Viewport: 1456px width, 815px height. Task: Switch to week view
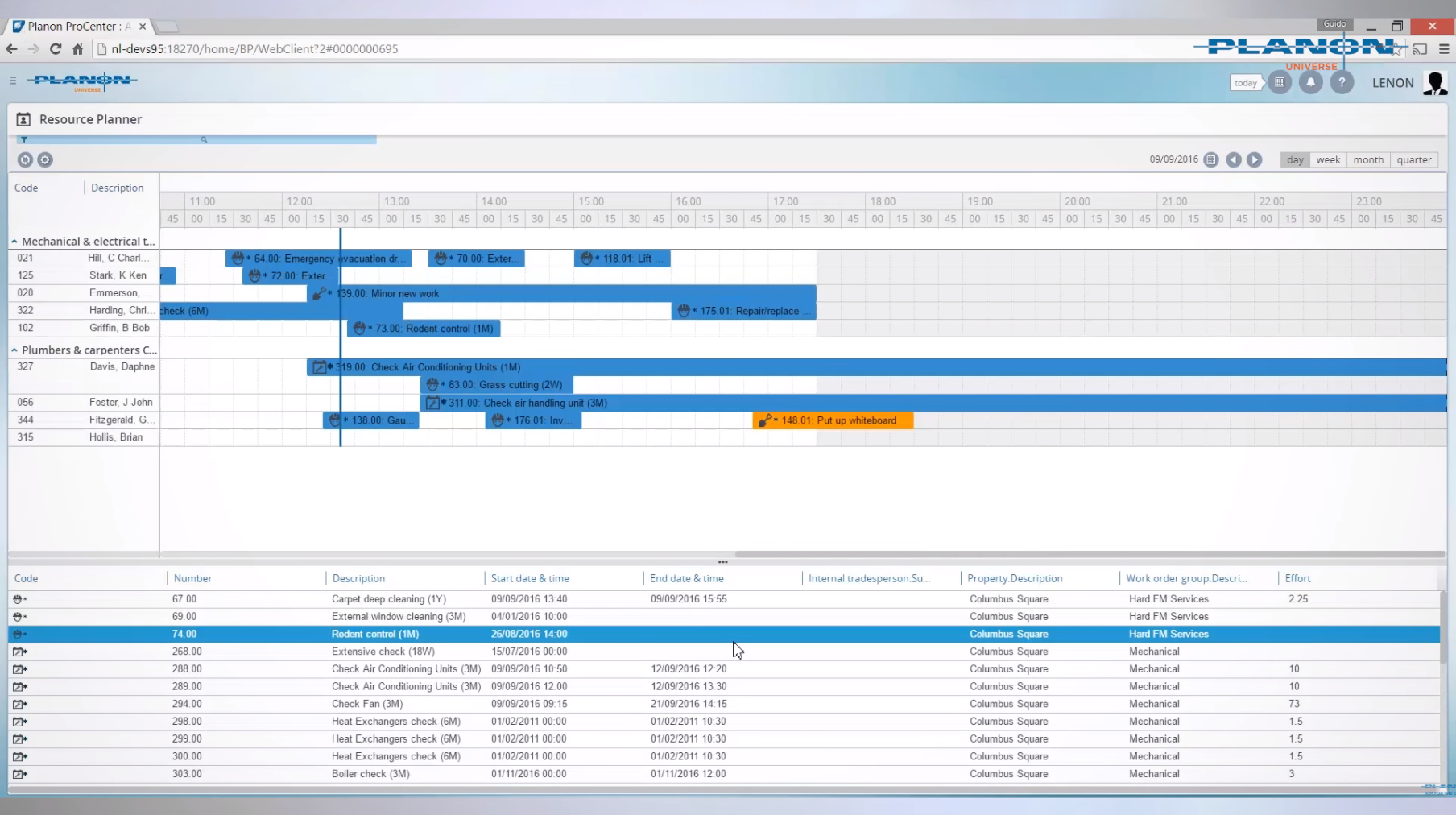pyautogui.click(x=1328, y=160)
